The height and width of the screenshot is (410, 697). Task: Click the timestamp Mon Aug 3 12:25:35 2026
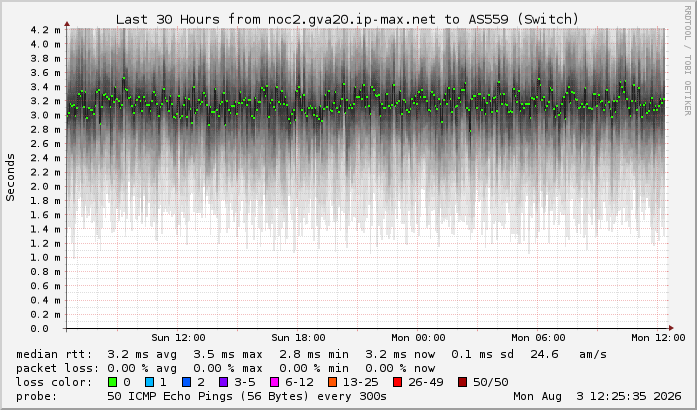[x=597, y=396]
